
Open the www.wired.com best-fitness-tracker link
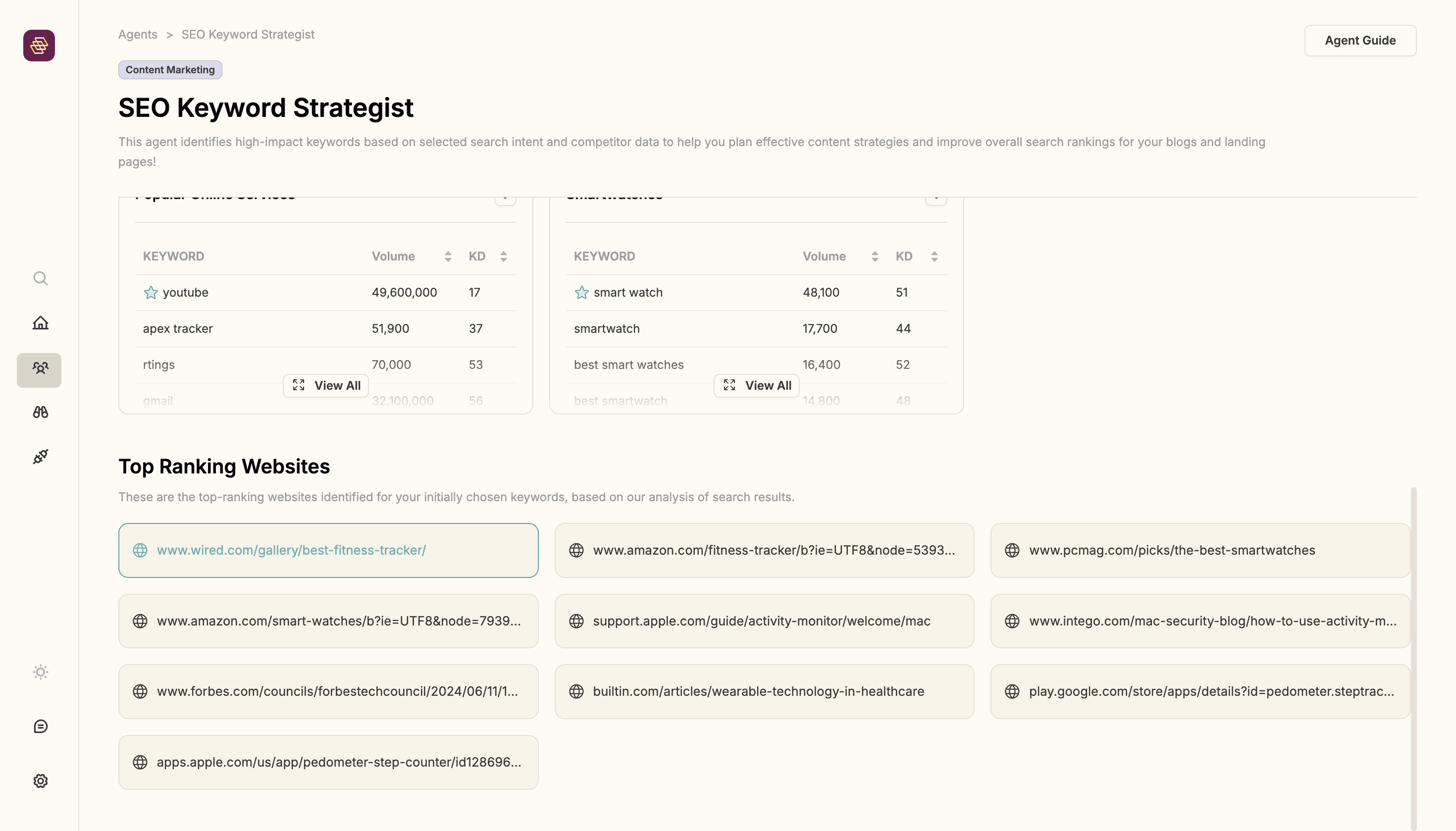pos(291,550)
